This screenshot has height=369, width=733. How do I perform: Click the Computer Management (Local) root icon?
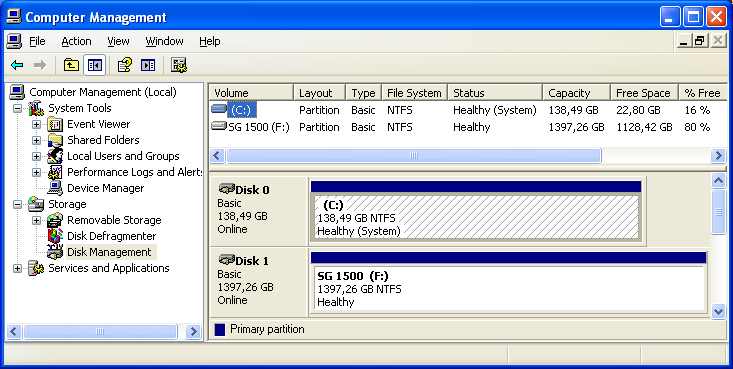tap(17, 92)
